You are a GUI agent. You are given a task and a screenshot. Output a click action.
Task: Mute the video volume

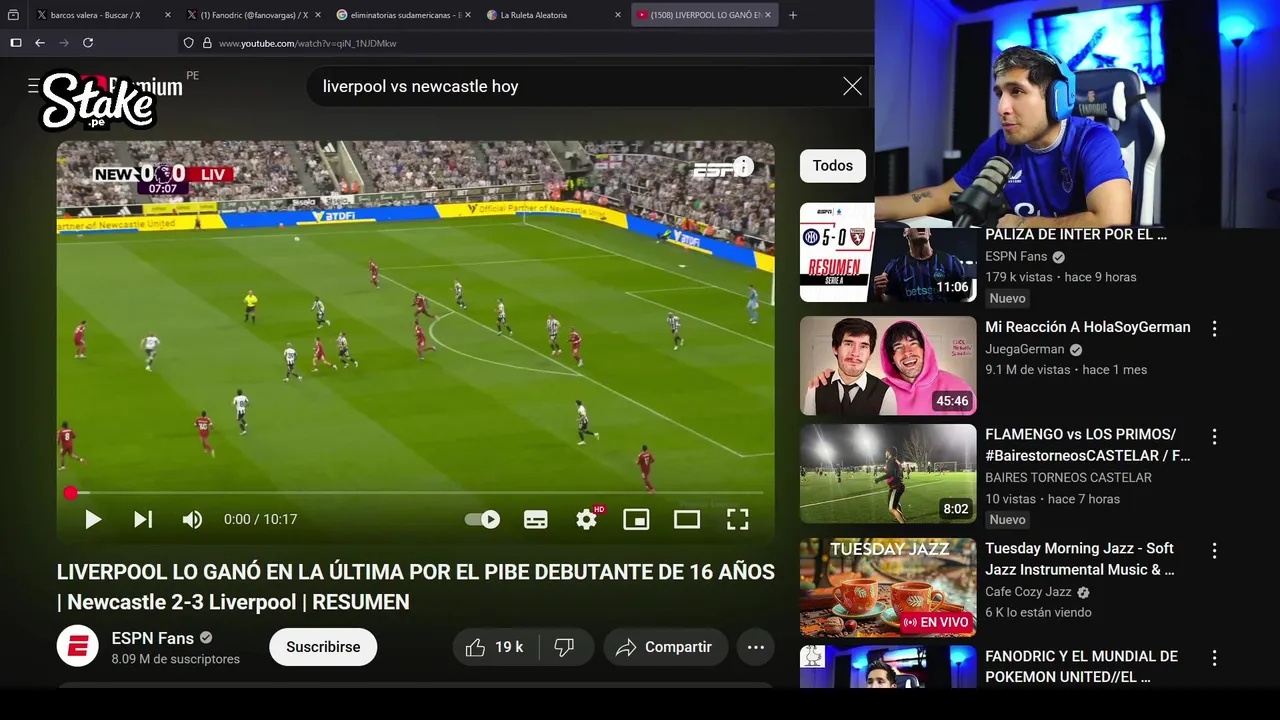click(192, 519)
